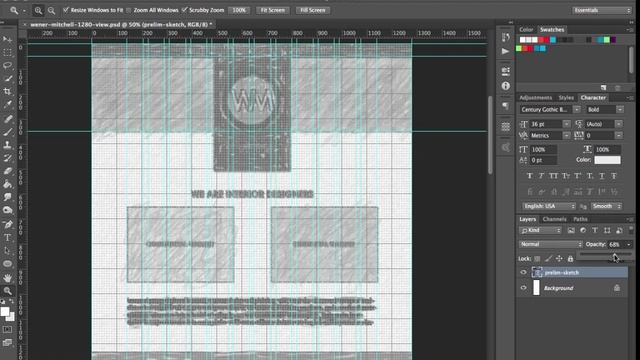Image resolution: width=640 pixels, height=360 pixels.
Task: Create new swatch from foreground color
Action: tap(603, 87)
